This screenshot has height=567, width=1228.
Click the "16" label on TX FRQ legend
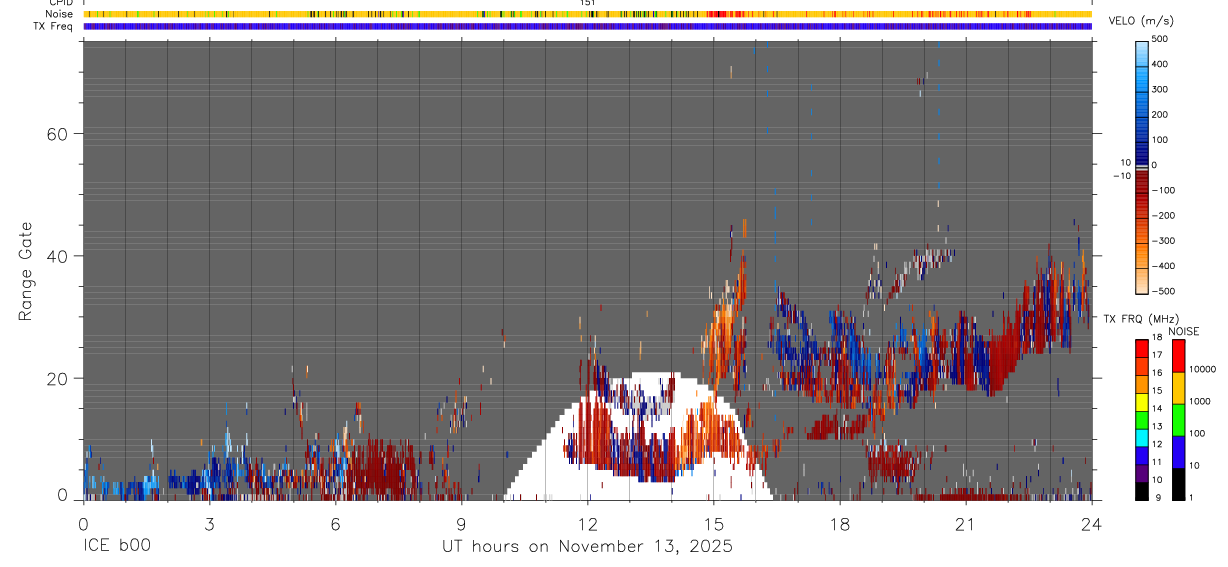pyautogui.click(x=1158, y=374)
